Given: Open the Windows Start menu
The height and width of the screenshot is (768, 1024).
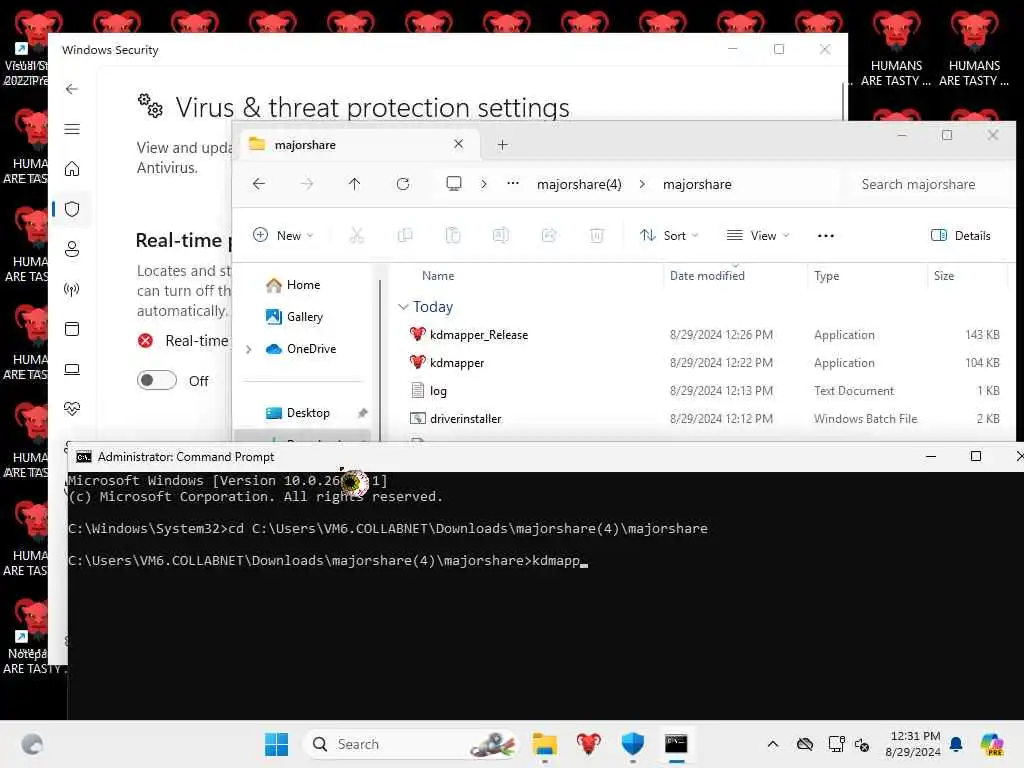Looking at the screenshot, I should [x=276, y=744].
